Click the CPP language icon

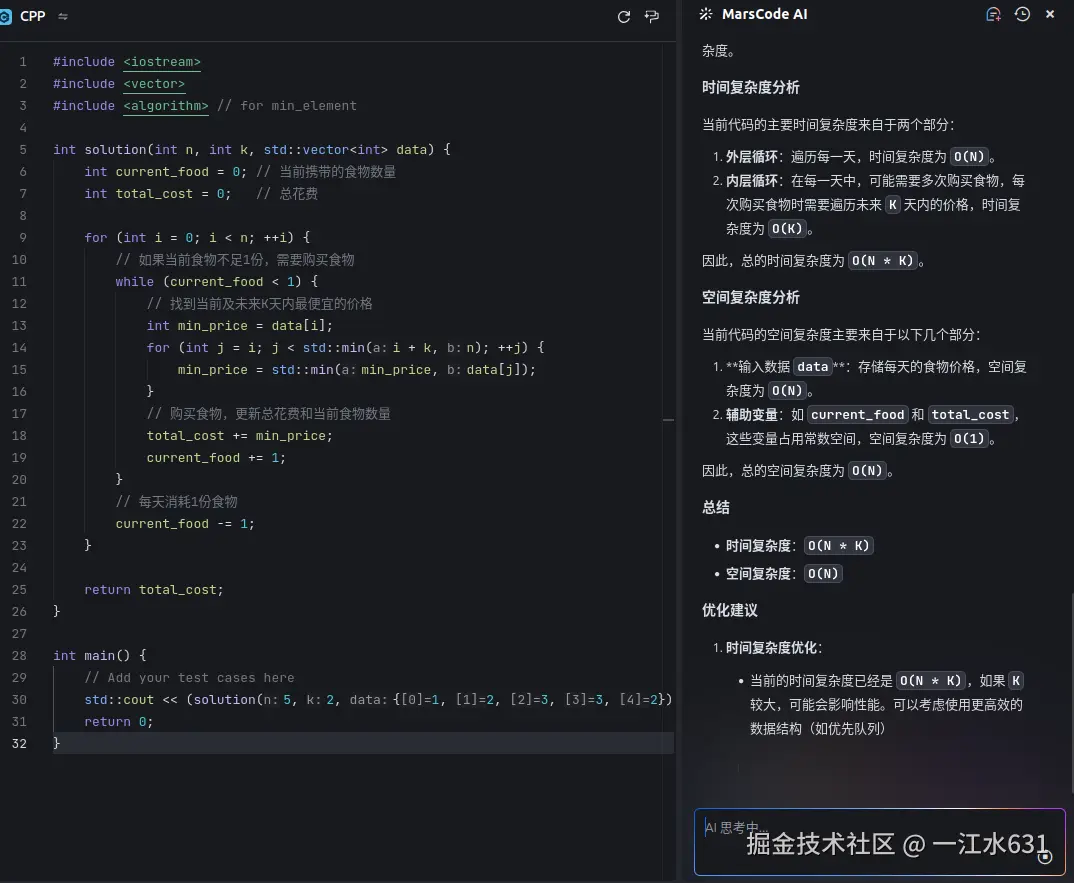point(5,16)
